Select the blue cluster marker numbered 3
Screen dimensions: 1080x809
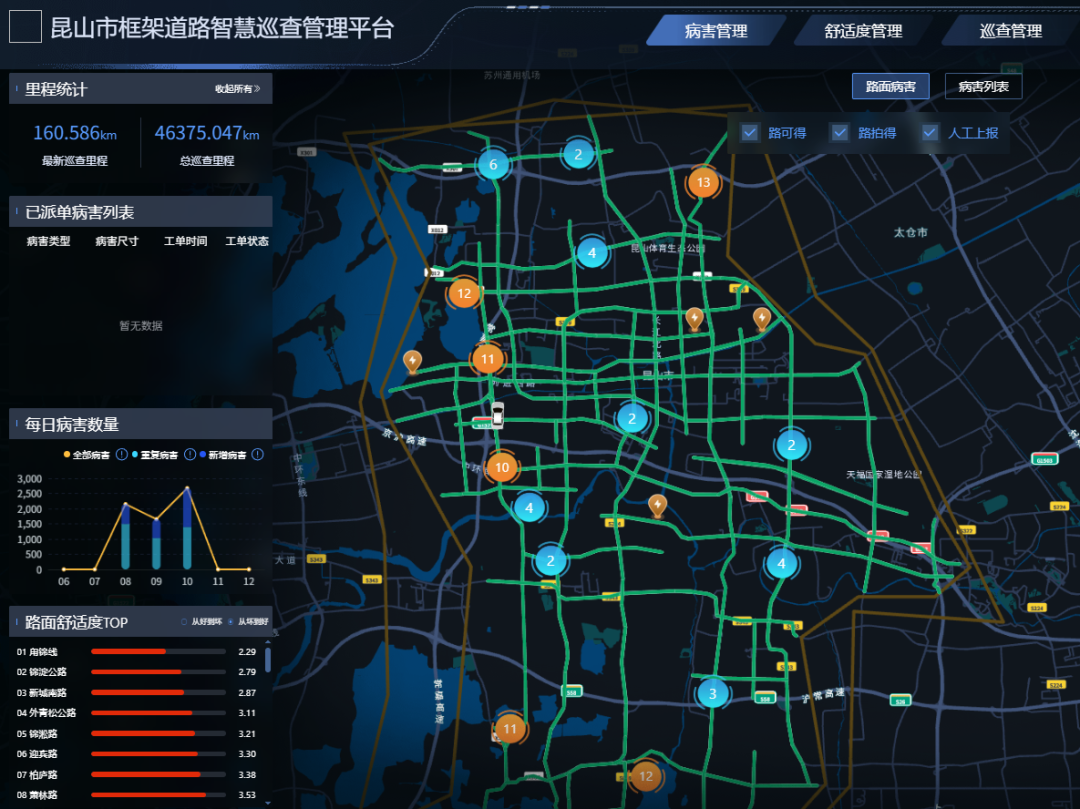click(712, 693)
